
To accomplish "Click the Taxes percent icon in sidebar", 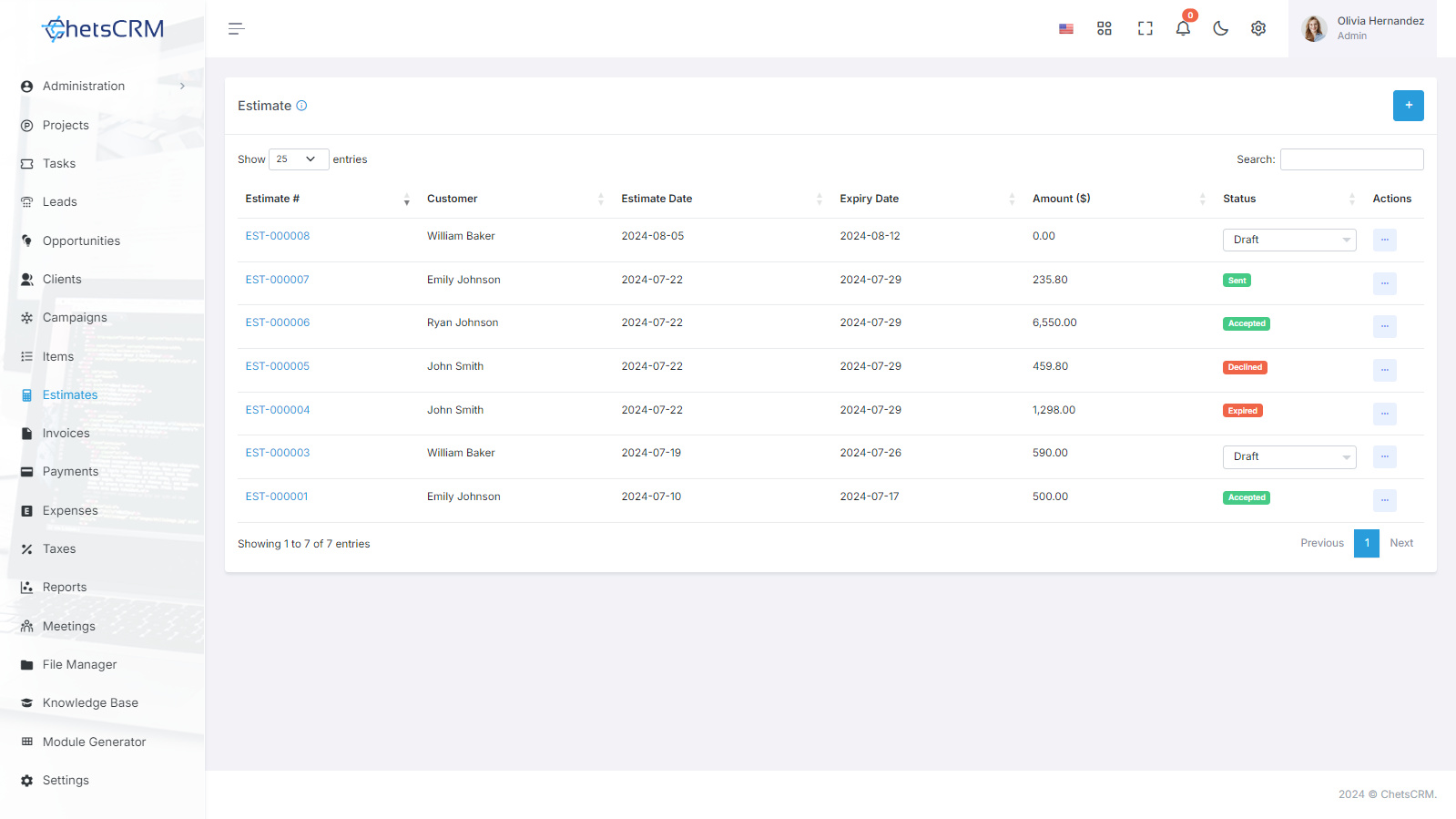I will 26,549.
